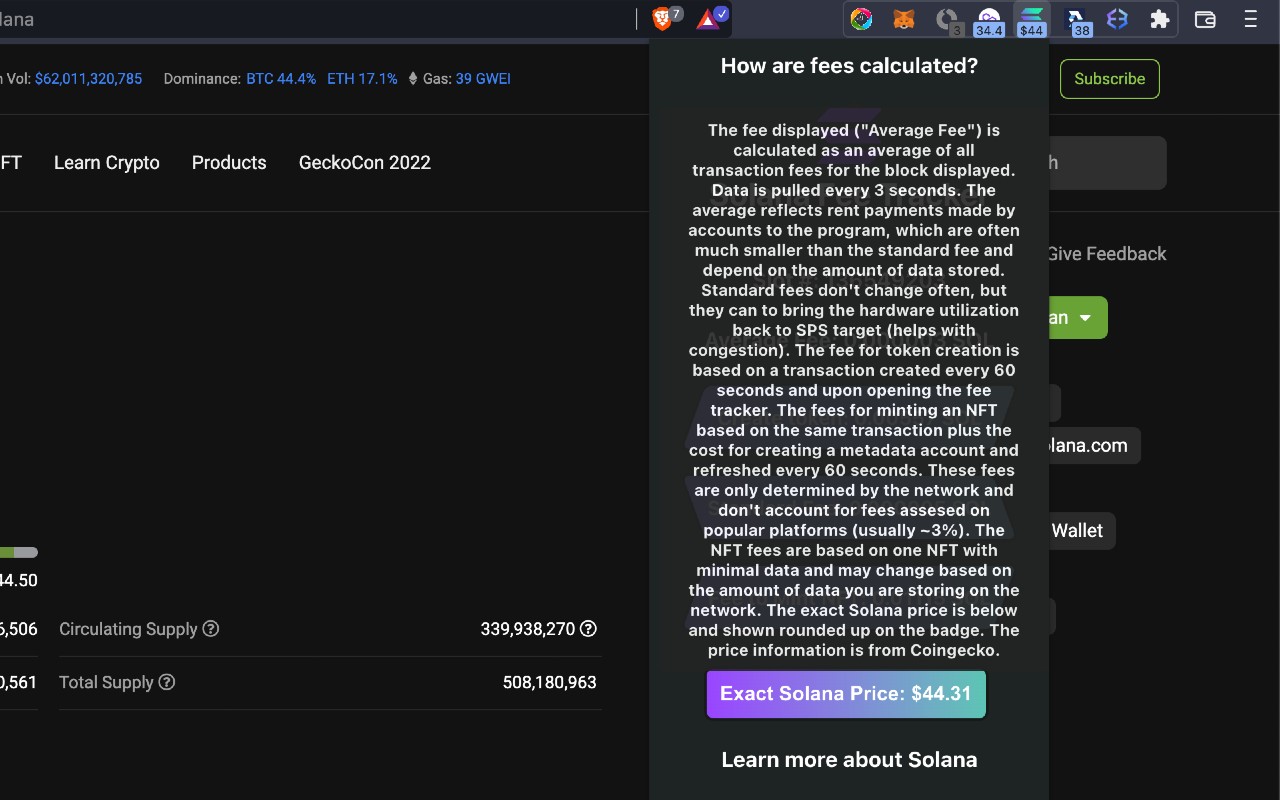The width and height of the screenshot is (1280, 800).
Task: Click the Products navigation menu
Action: pyautogui.click(x=229, y=162)
